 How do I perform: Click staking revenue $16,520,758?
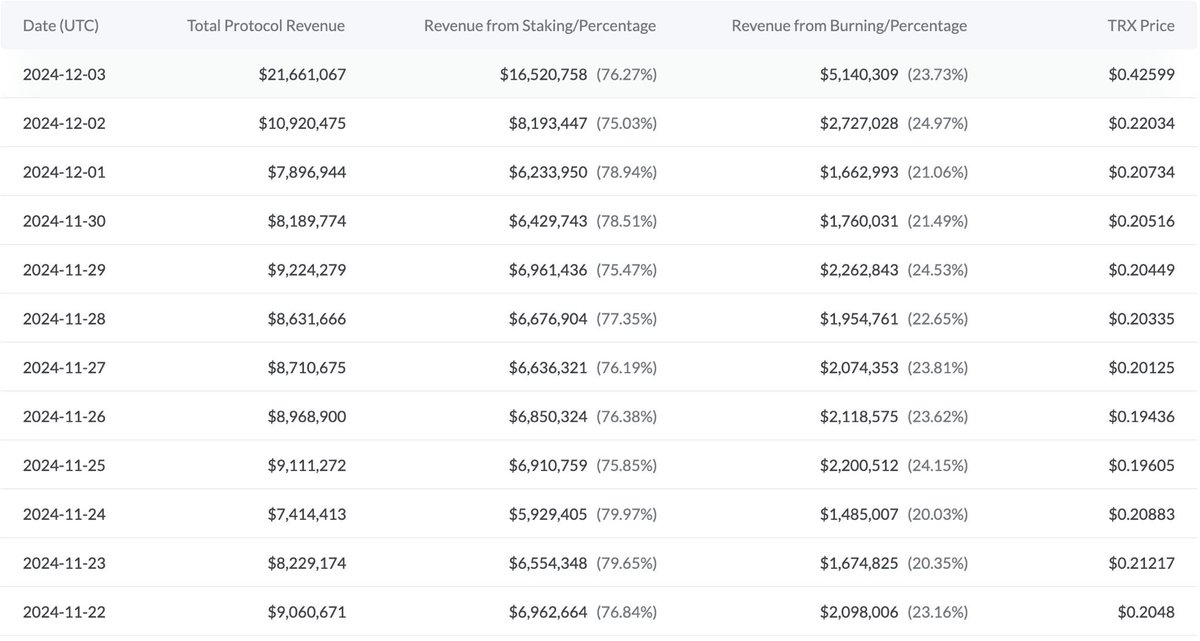coord(544,74)
